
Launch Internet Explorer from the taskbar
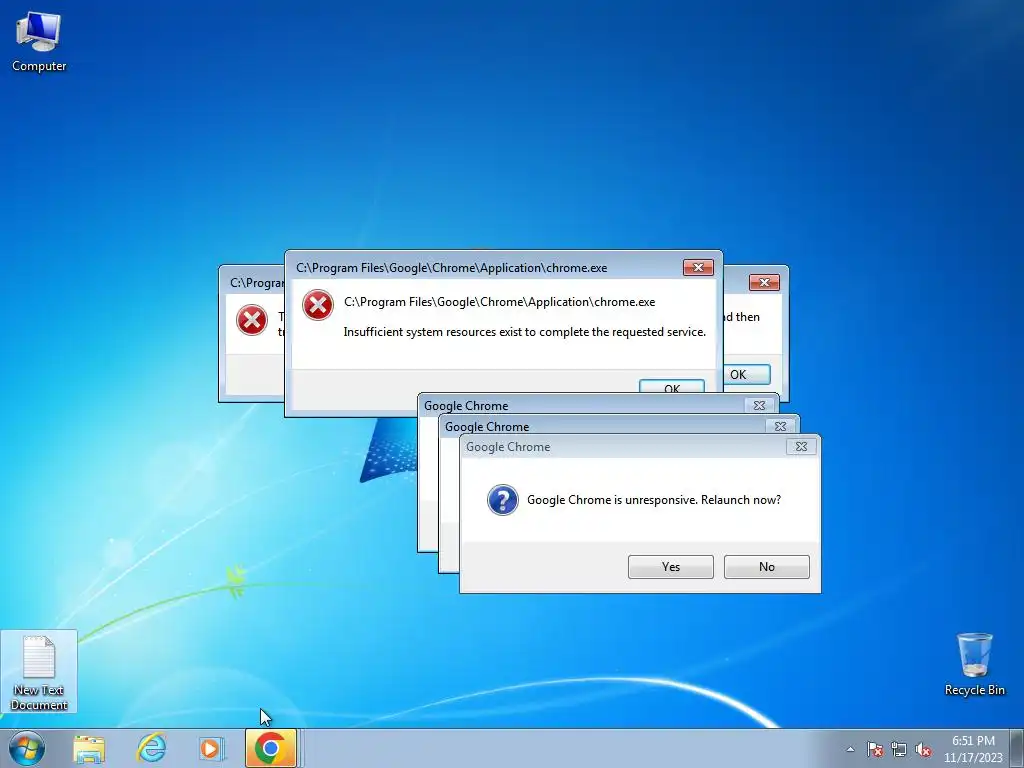click(151, 748)
